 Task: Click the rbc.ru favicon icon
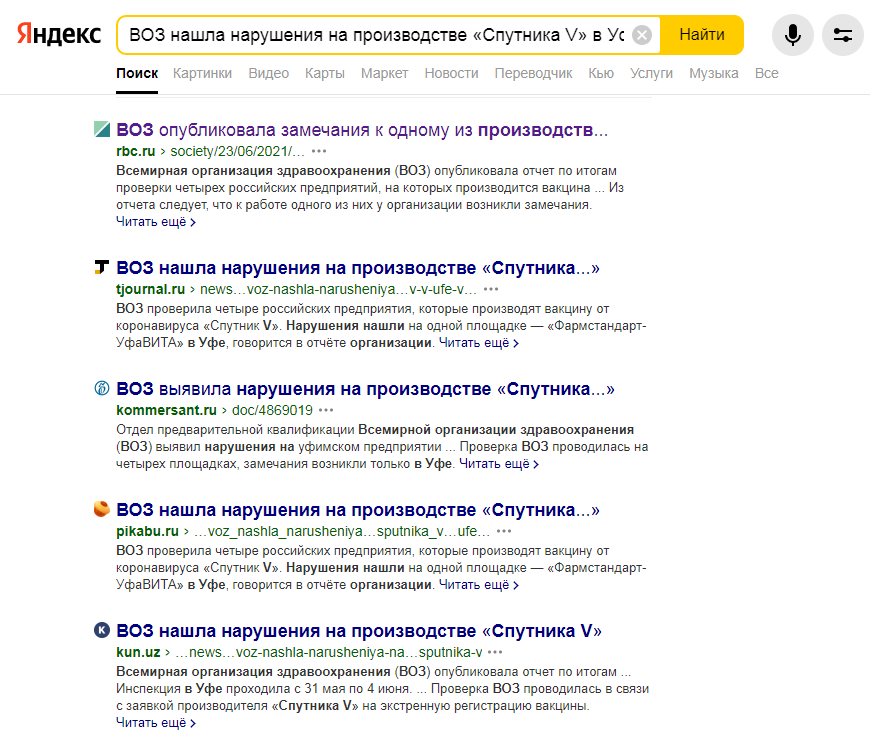click(x=101, y=129)
